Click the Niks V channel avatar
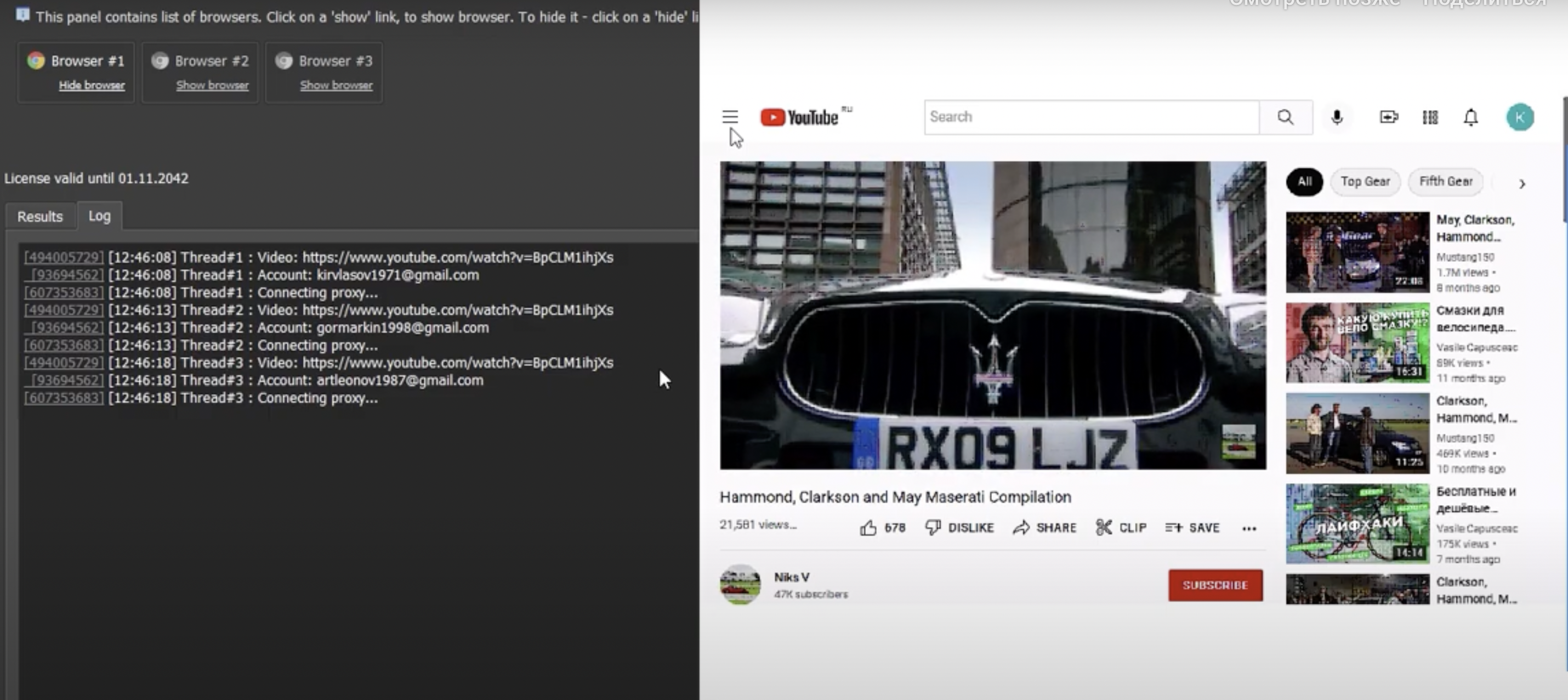Viewport: 1568px width, 700px height. [x=740, y=584]
